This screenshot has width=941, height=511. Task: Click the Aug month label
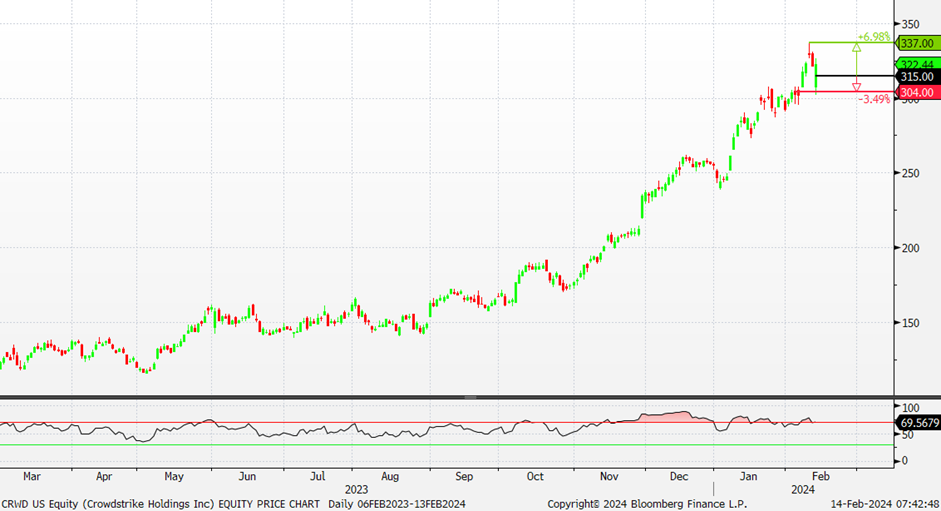[390, 477]
